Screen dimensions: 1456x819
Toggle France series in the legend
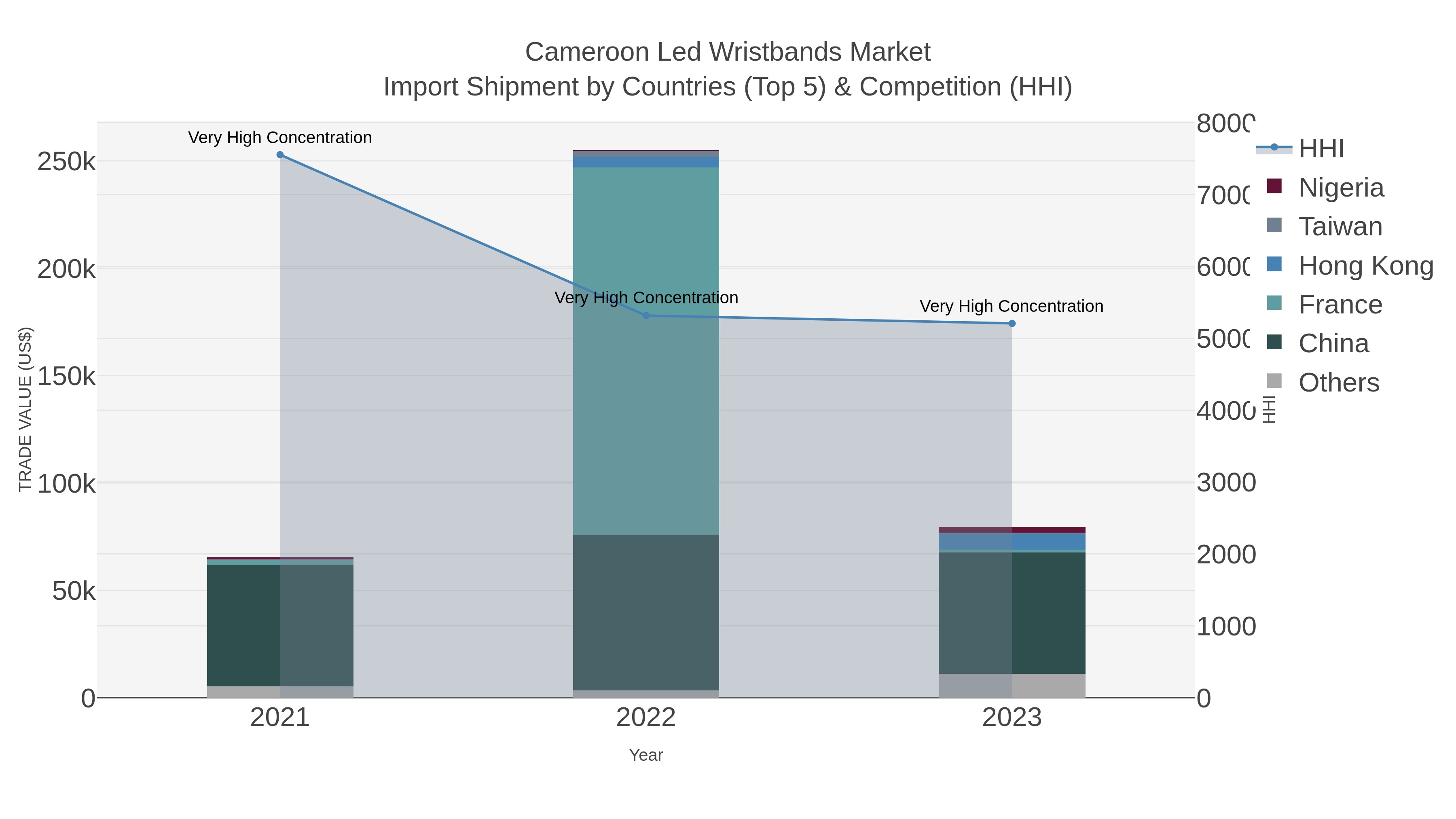[1325, 304]
